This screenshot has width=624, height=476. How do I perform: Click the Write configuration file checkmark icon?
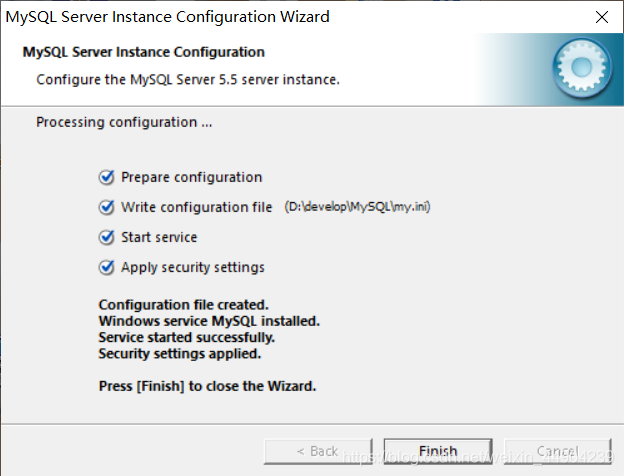click(107, 207)
